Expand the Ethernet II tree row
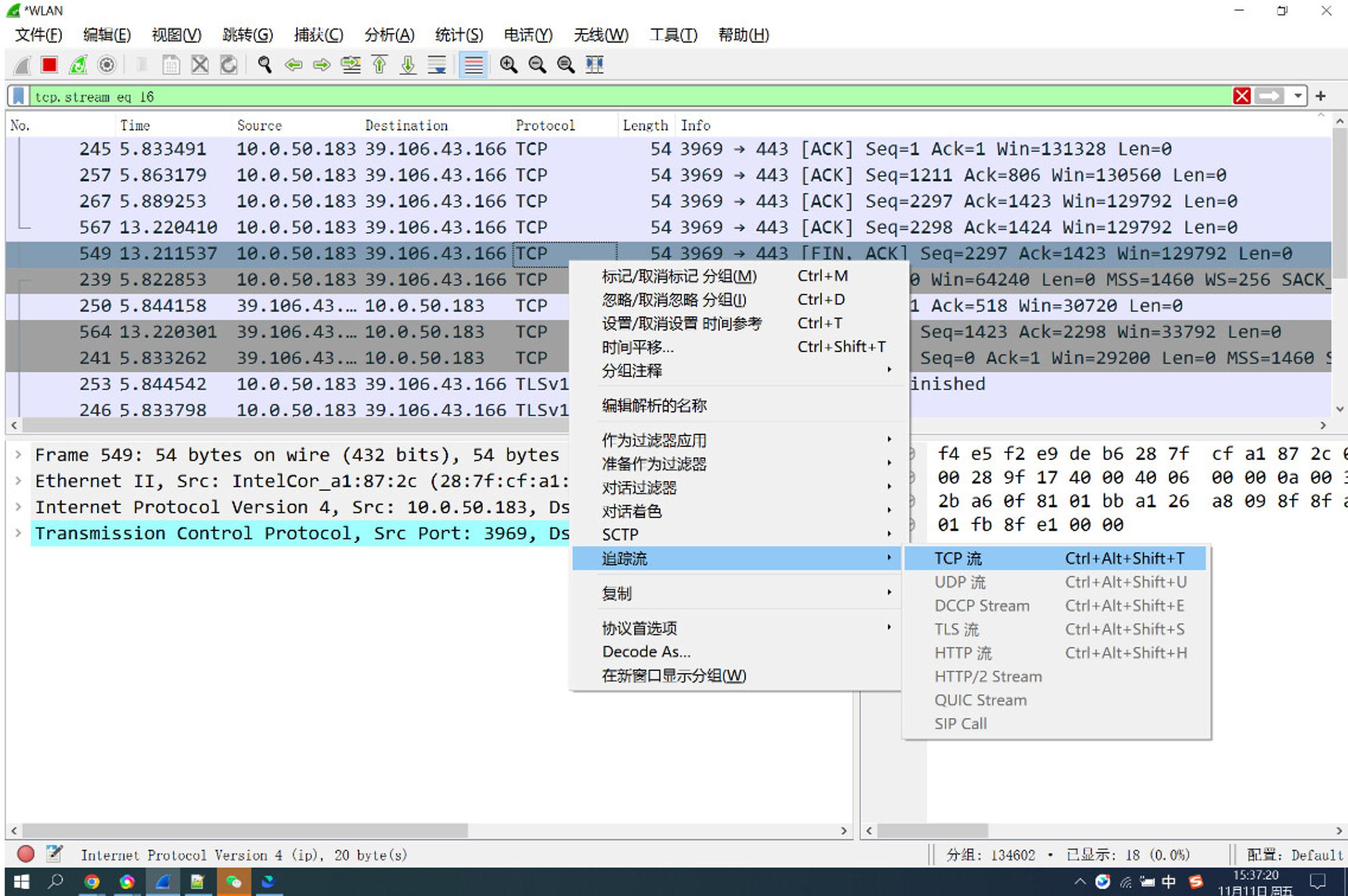The width and height of the screenshot is (1348, 896). (18, 481)
